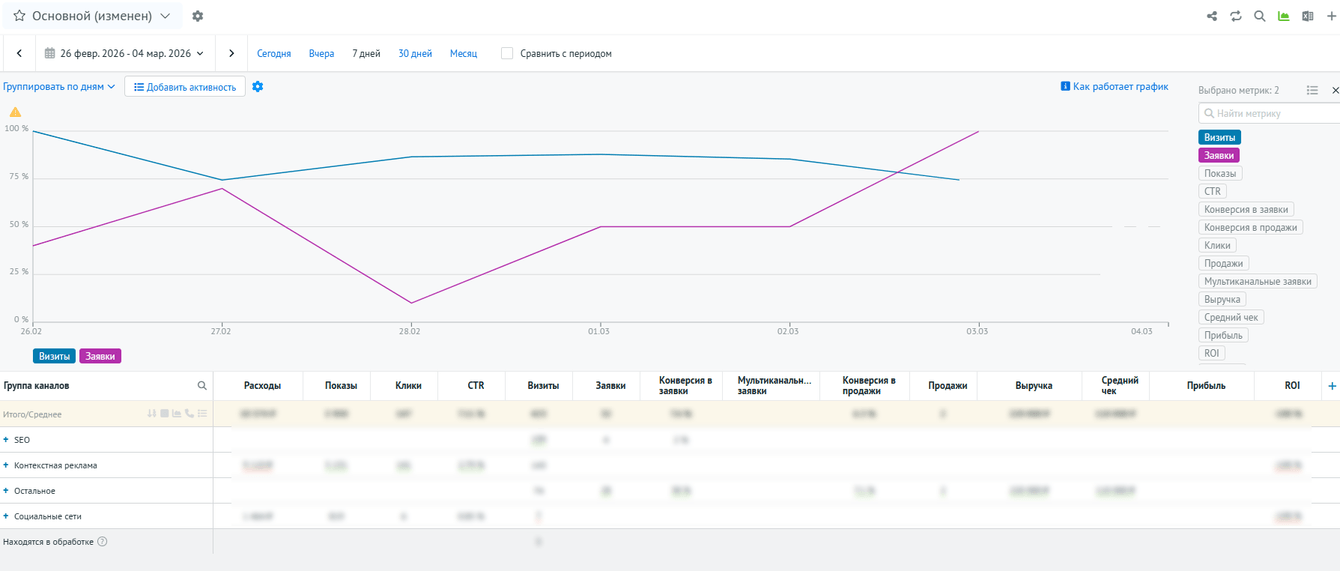Enable the Сравнить с периодом checkbox
Image resolution: width=1340 pixels, height=571 pixels.
point(507,54)
